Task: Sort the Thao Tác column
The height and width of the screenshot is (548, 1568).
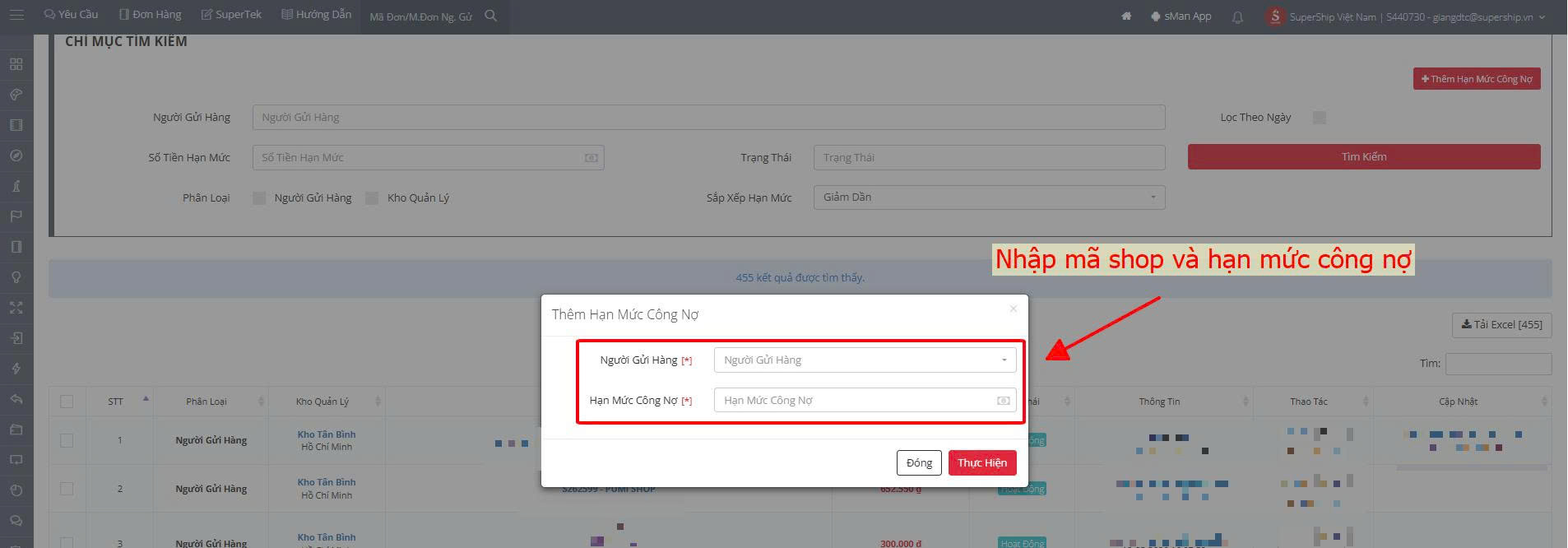Action: point(1366,402)
